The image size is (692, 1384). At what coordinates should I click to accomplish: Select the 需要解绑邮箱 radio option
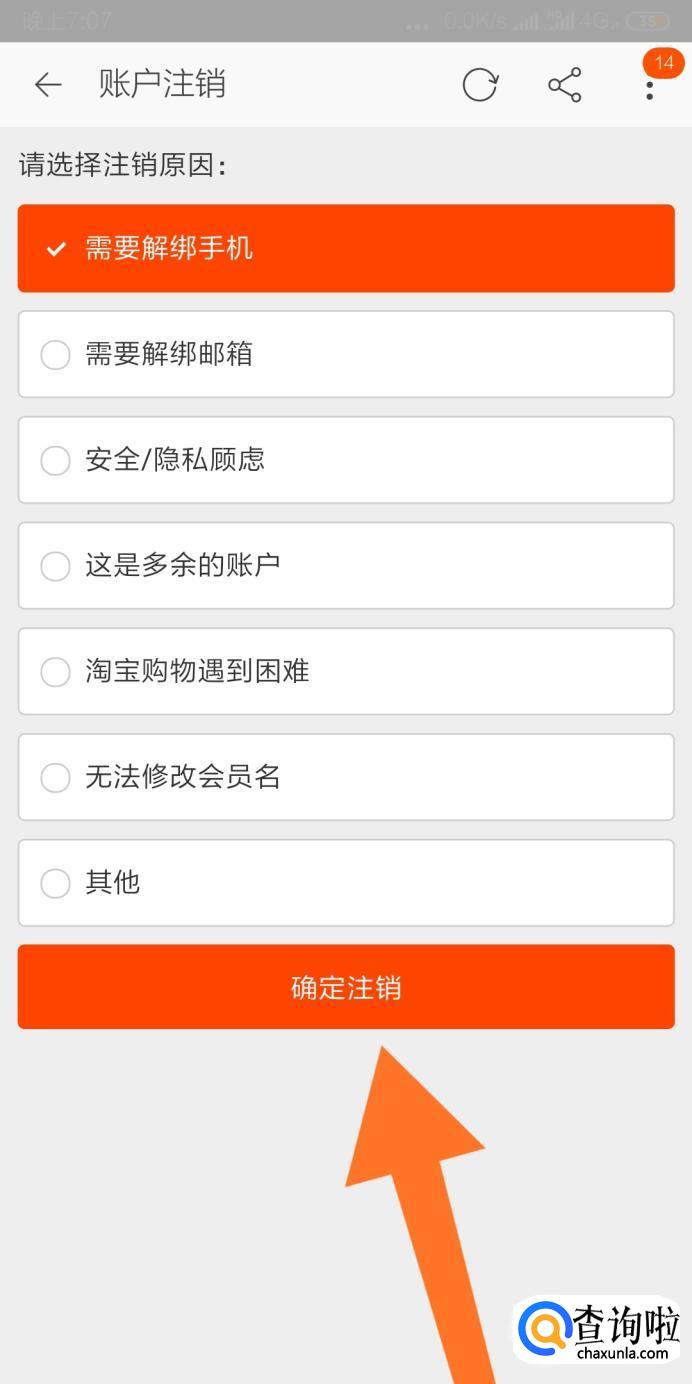tap(55, 354)
